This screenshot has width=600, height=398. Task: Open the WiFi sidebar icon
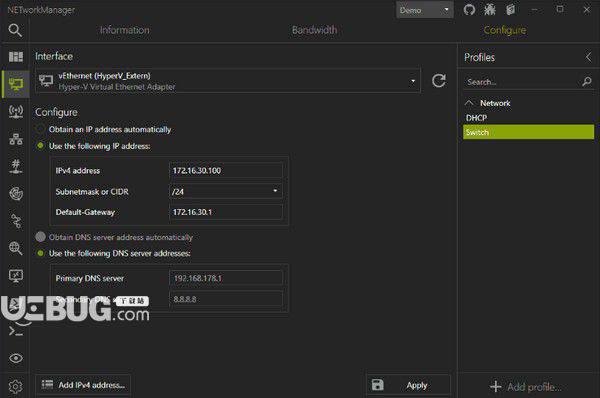click(16, 111)
